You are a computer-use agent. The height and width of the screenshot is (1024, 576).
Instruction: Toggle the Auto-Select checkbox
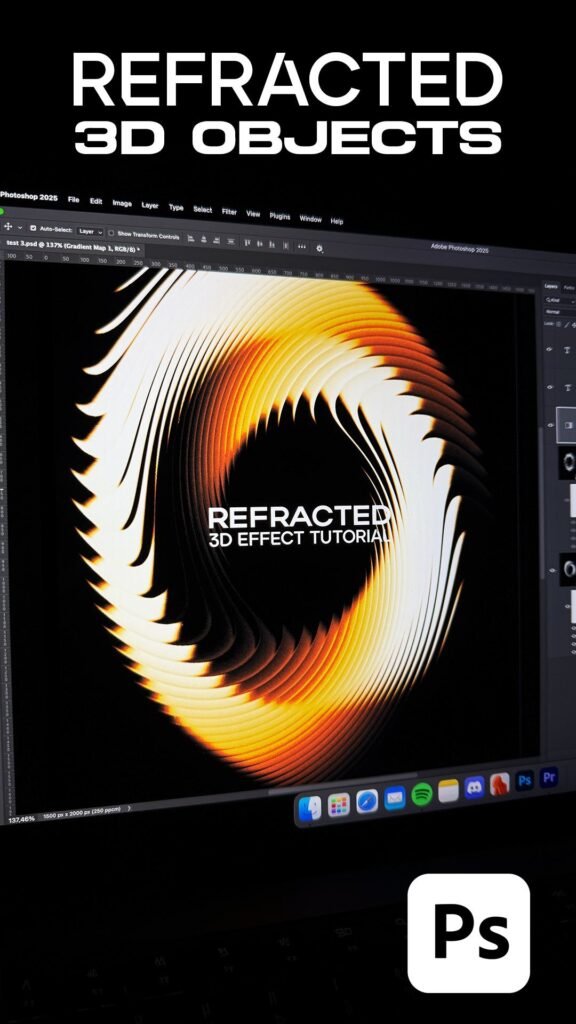(x=33, y=229)
